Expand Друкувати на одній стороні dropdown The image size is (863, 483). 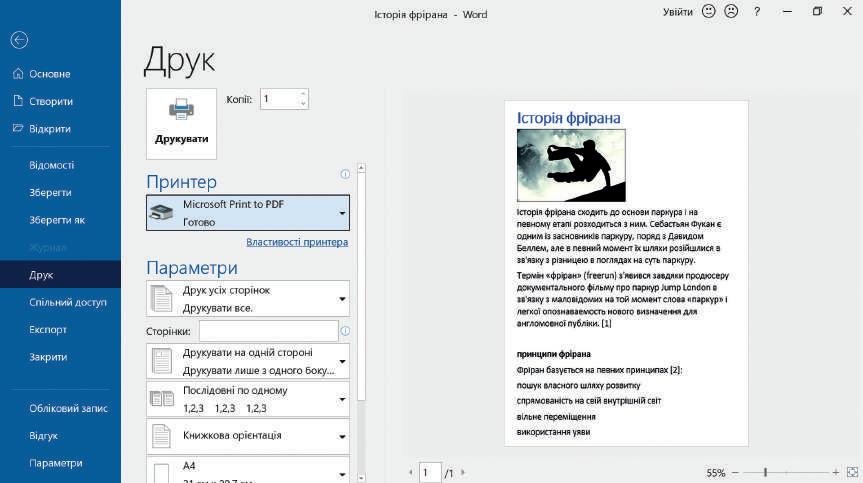tap(248, 361)
